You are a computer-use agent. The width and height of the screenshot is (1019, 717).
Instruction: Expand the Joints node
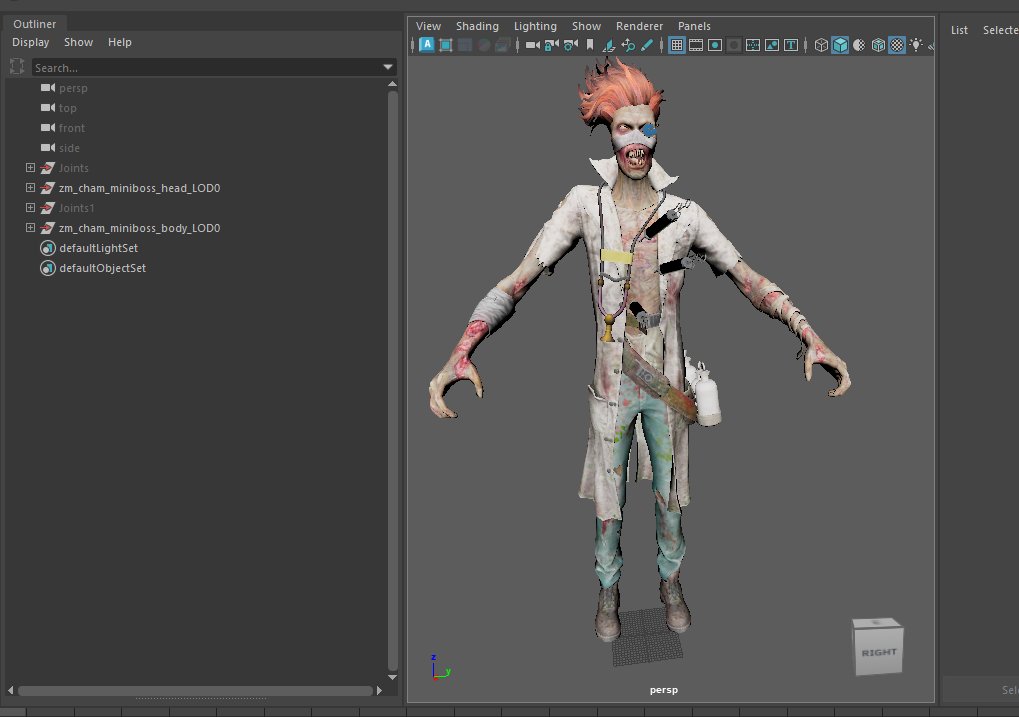[x=30, y=168]
